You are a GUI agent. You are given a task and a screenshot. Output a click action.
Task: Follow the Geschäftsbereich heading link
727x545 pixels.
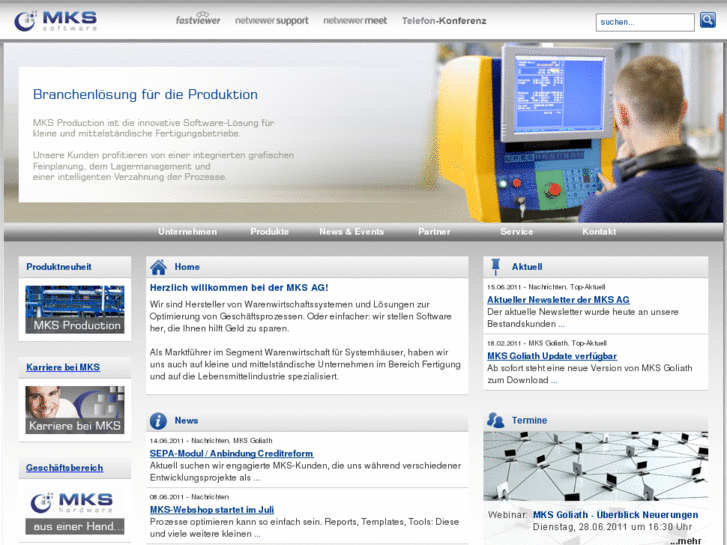64,468
